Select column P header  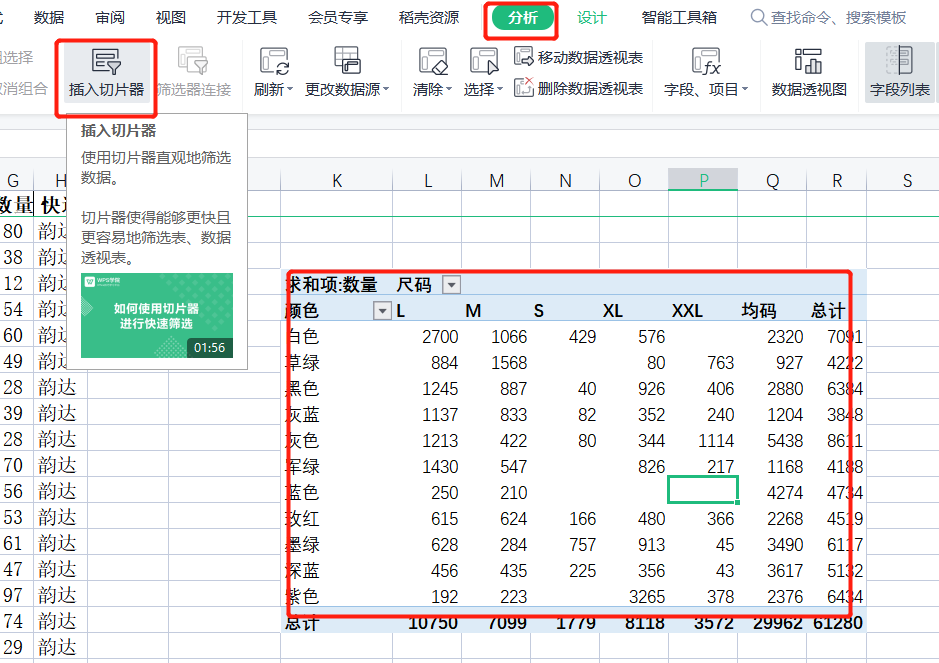[x=703, y=180]
